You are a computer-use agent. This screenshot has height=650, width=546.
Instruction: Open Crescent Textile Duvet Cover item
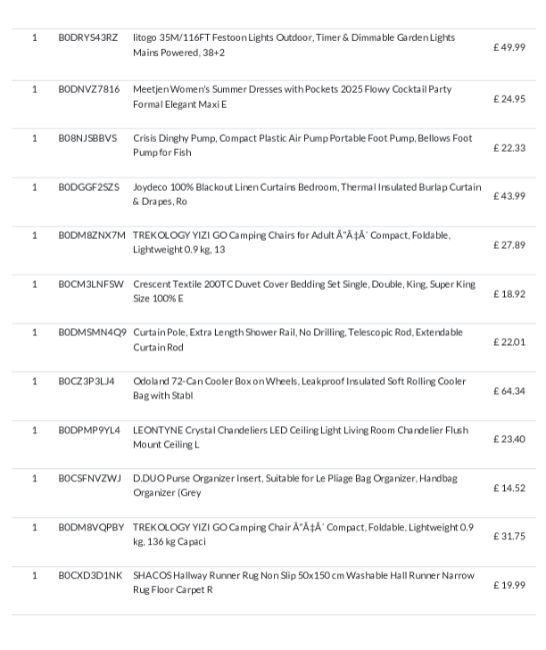pos(304,291)
